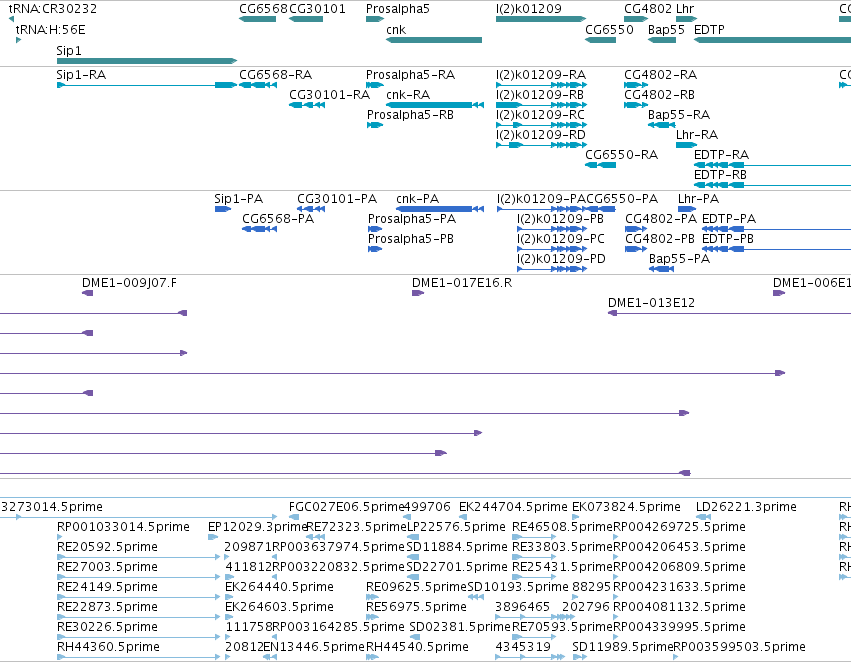
Task: Select the CG6550-RA transcript label
Action: [621, 155]
